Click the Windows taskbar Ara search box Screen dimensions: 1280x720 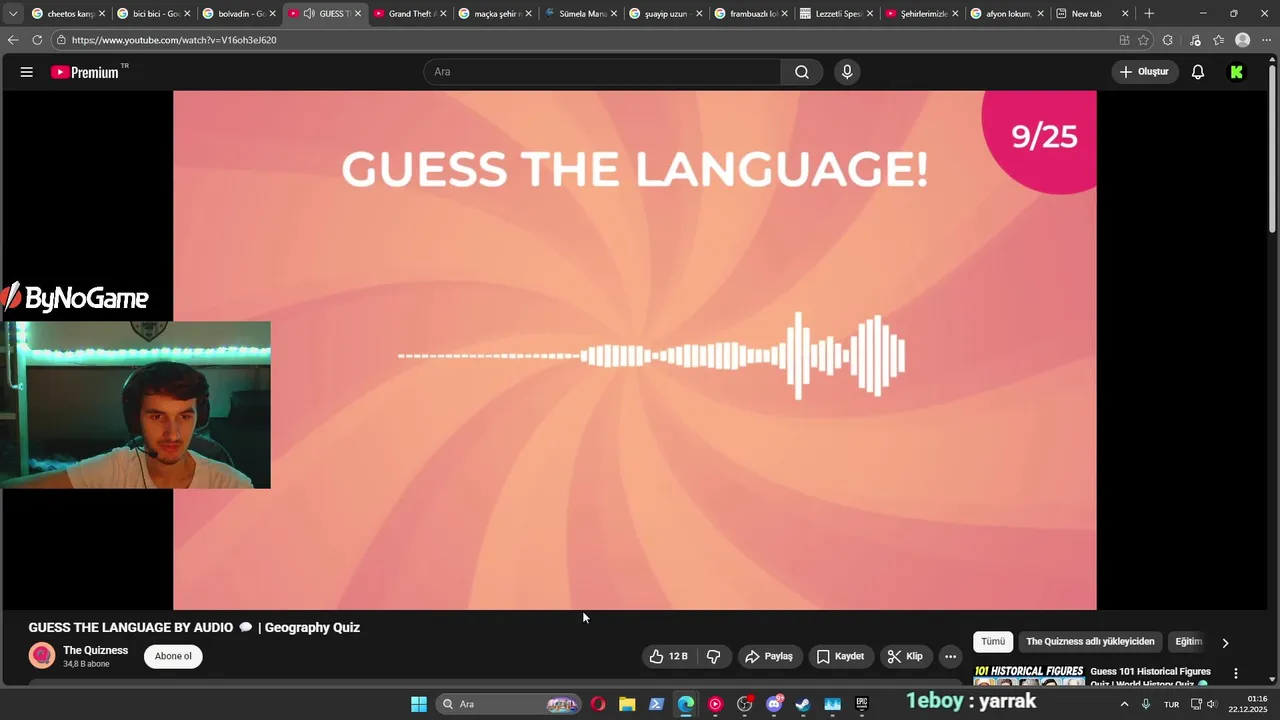[x=510, y=704]
